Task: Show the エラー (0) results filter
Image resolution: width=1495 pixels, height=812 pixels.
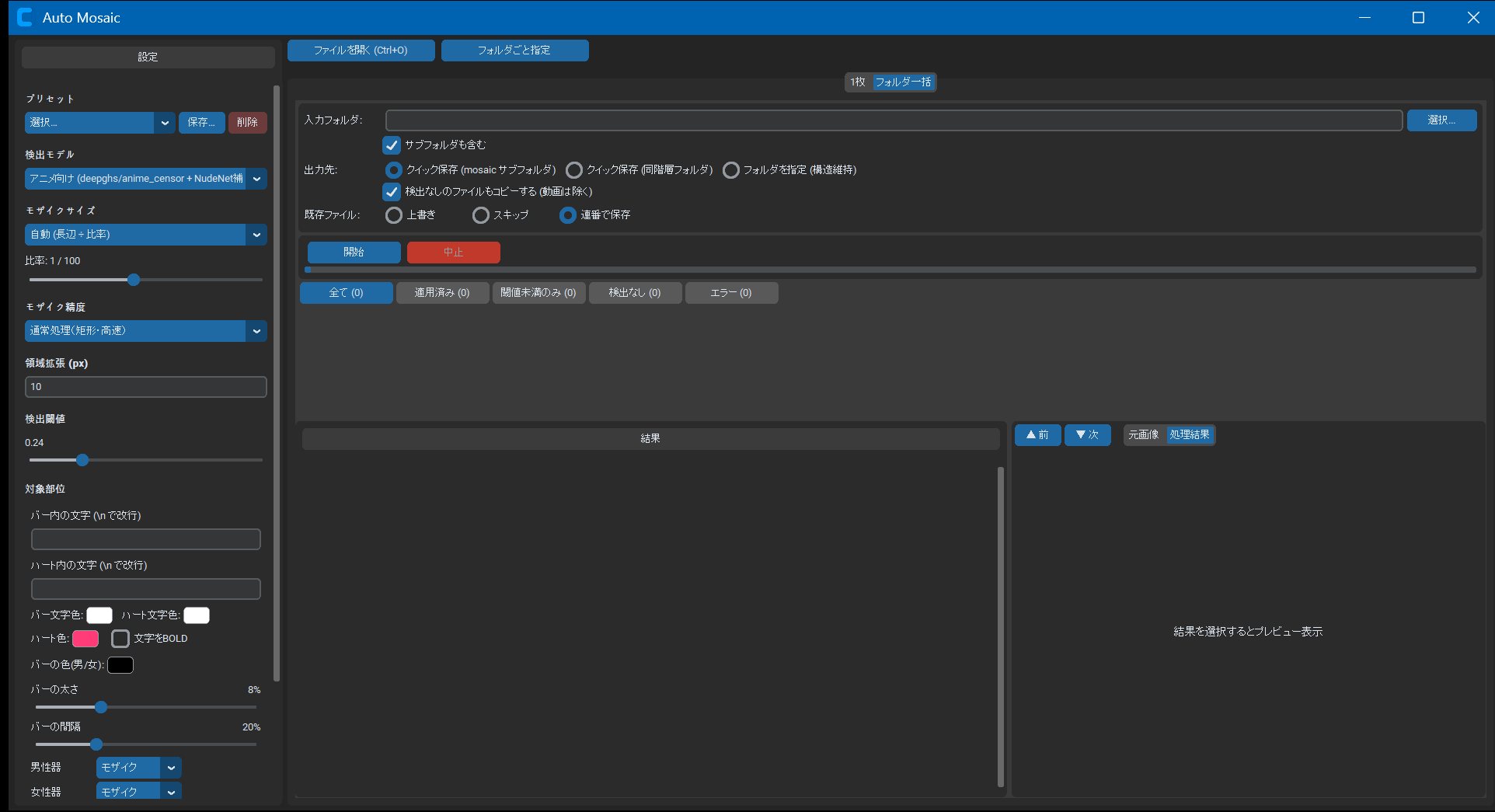Action: coord(731,293)
